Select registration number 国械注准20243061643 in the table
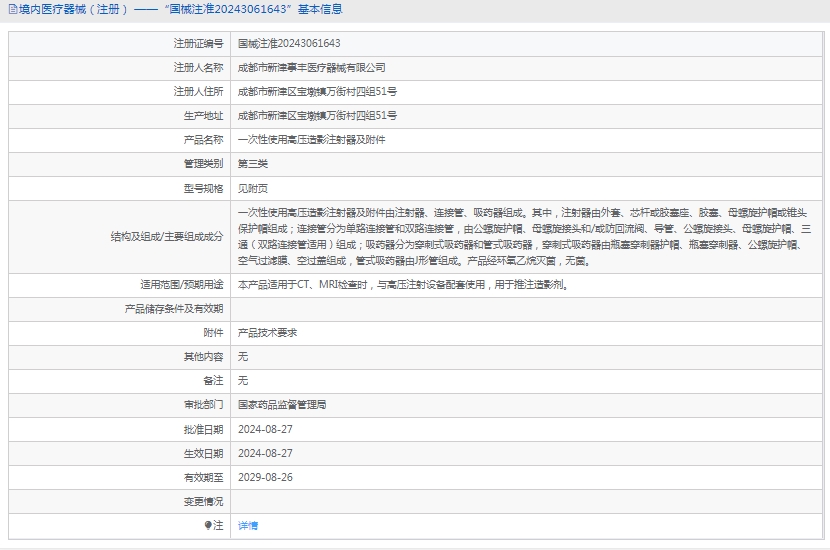Screen dimensions: 830x550 click(x=289, y=44)
